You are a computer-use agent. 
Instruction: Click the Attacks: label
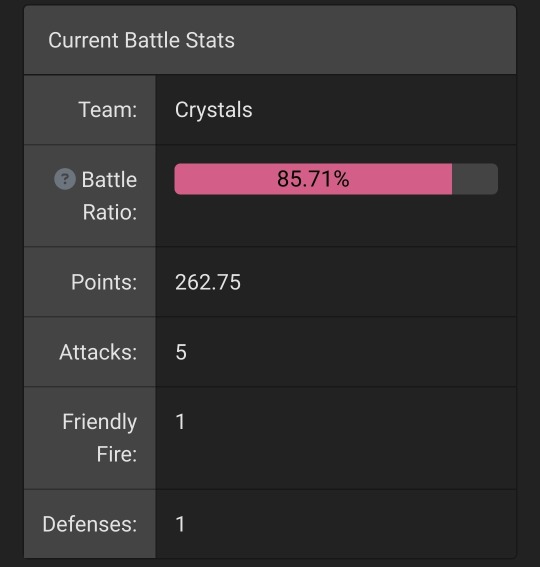point(98,352)
